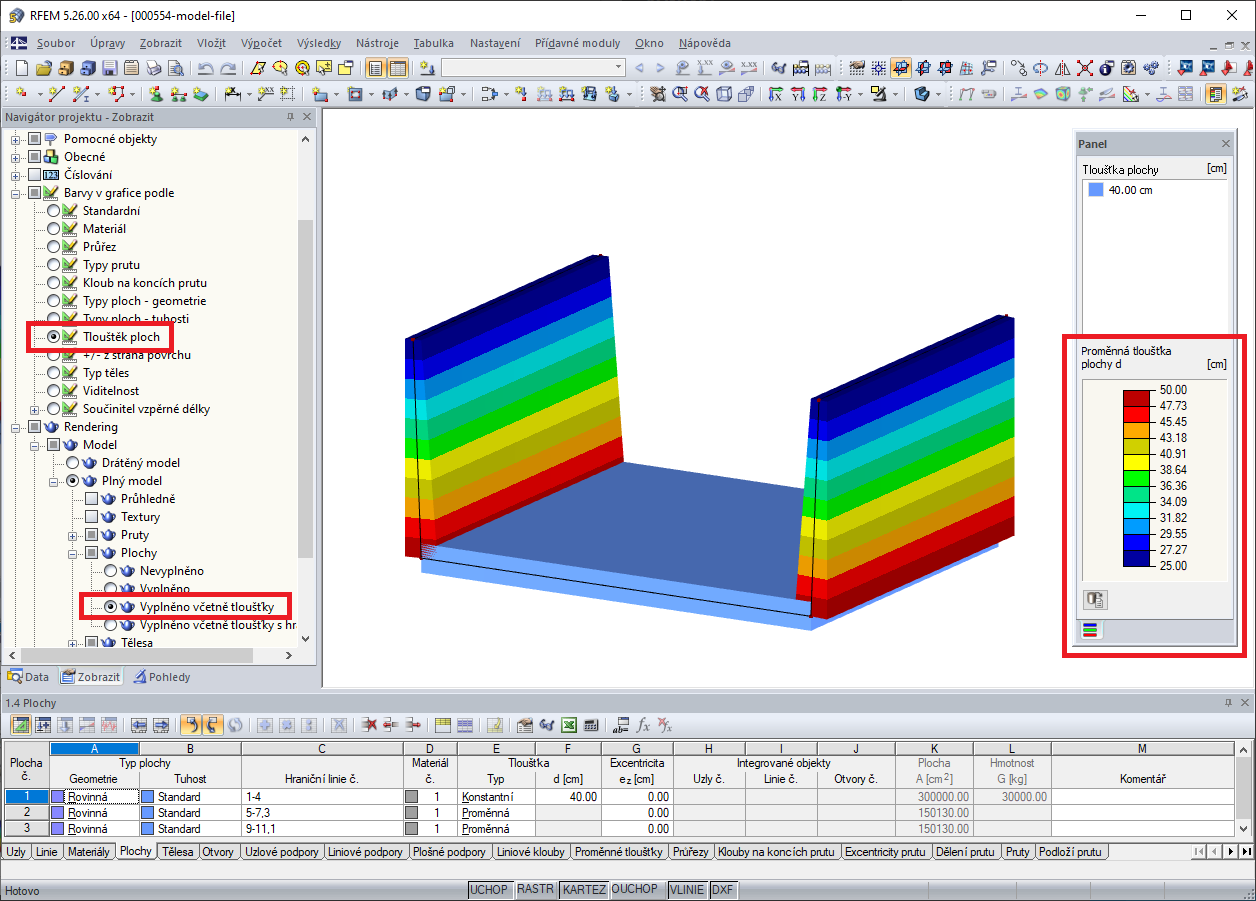Toggle the Průhledně checkbox
The height and width of the screenshot is (901, 1256).
[x=91, y=499]
